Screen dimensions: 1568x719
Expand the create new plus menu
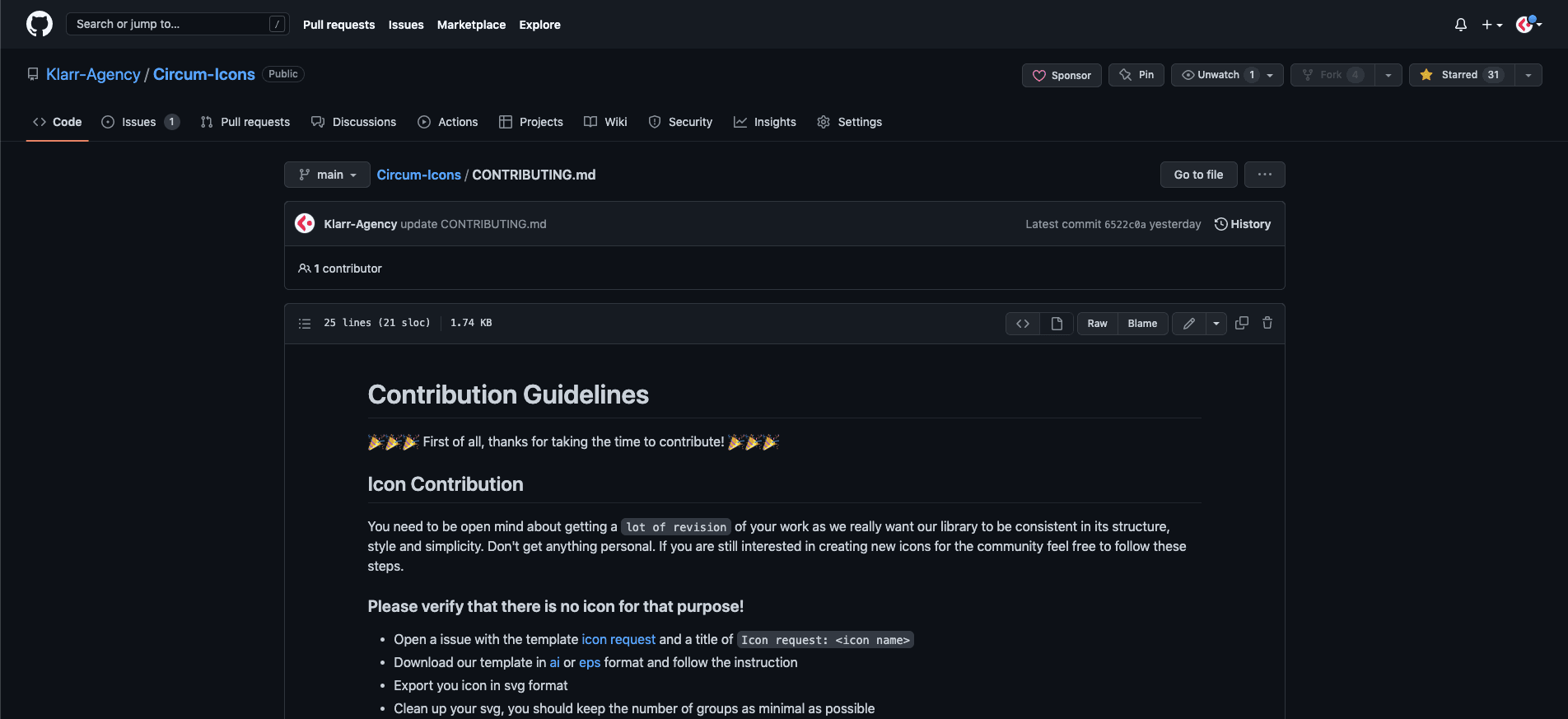tap(1492, 25)
